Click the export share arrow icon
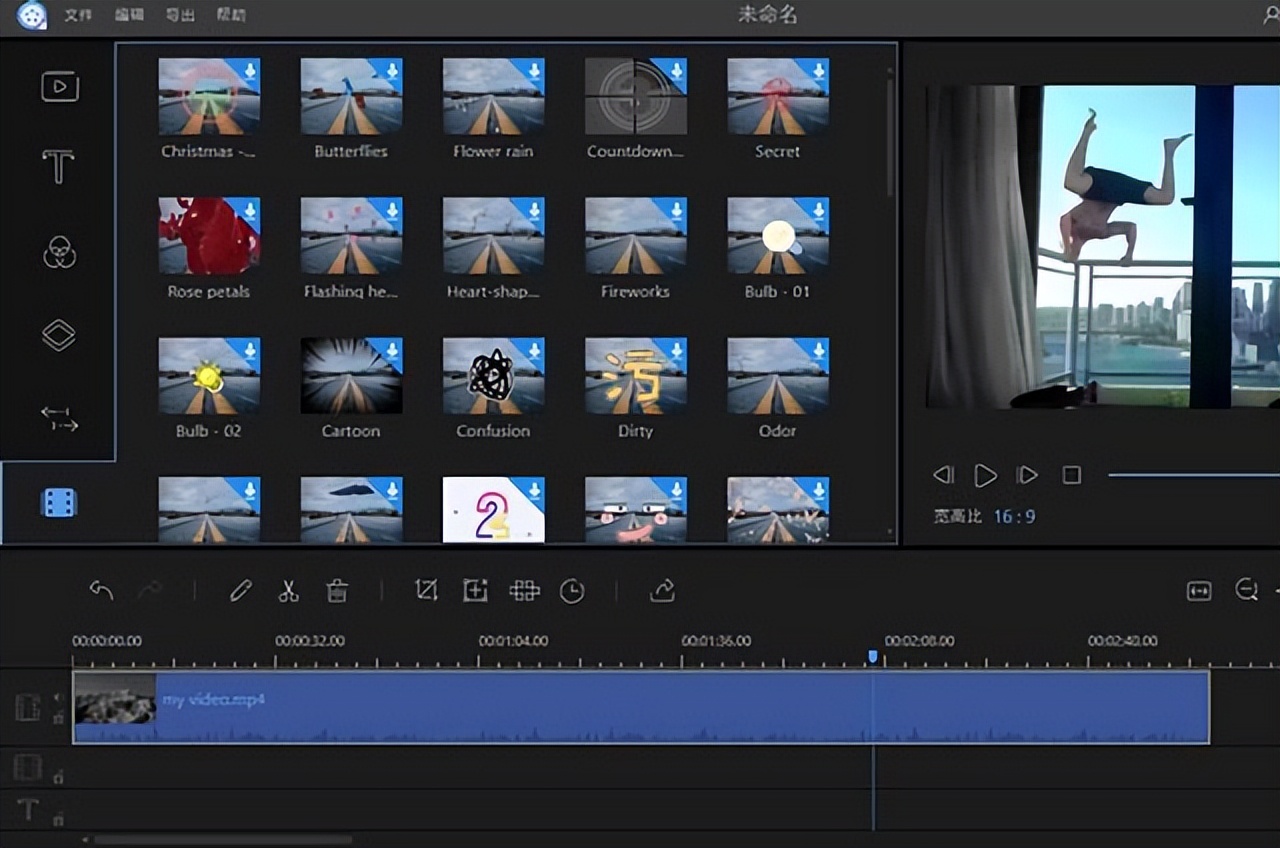 tap(662, 591)
